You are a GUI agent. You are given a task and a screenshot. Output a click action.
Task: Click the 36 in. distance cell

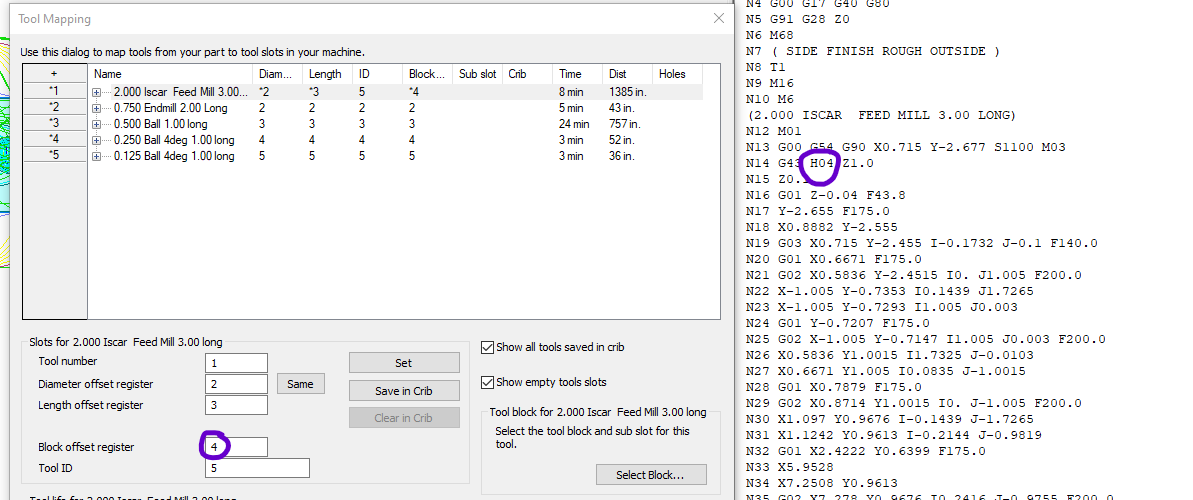pyautogui.click(x=621, y=157)
